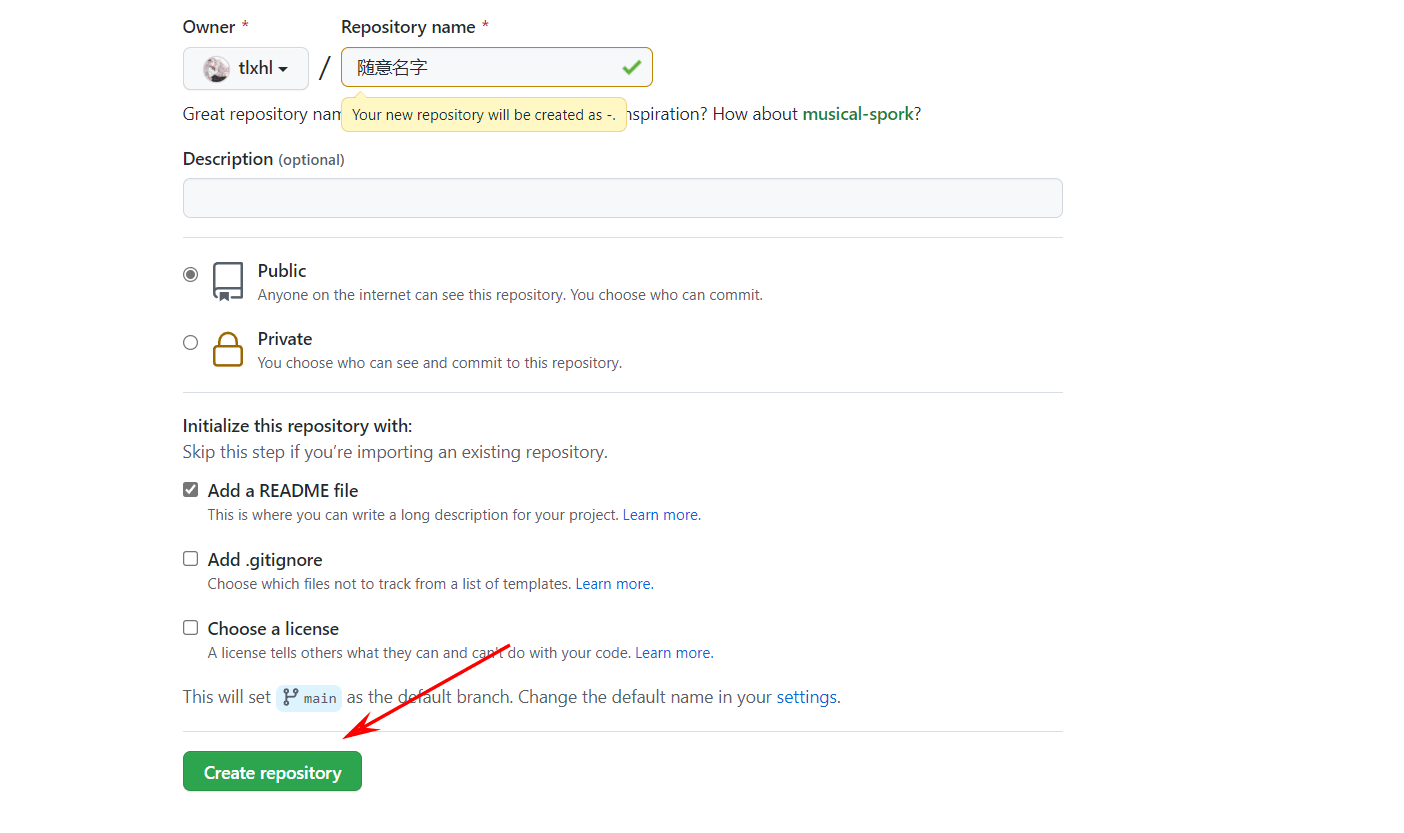Click the main branch badge
Viewport: 1404px width, 833px height.
tap(309, 698)
